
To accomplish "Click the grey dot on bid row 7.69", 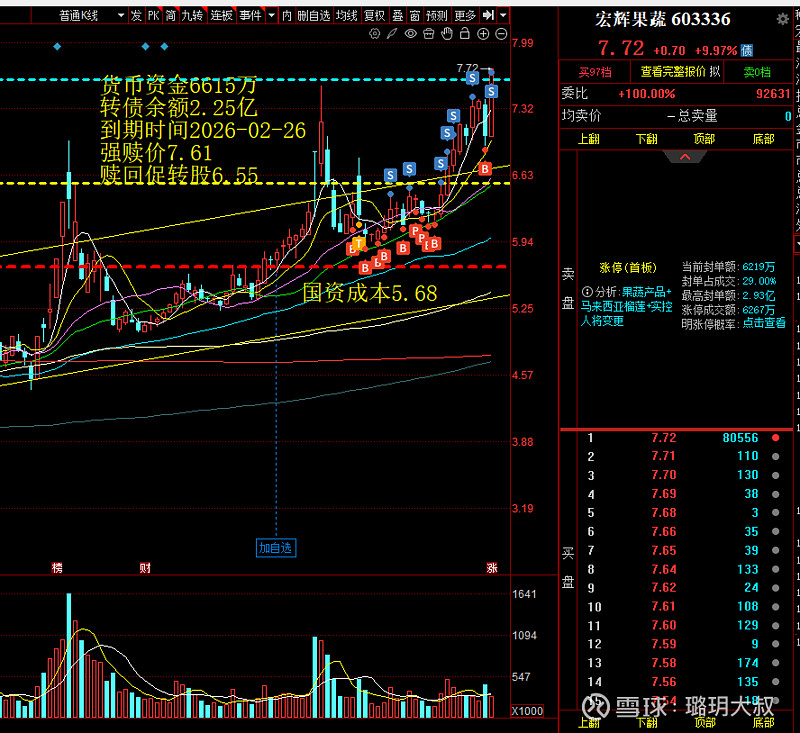I will pos(776,494).
